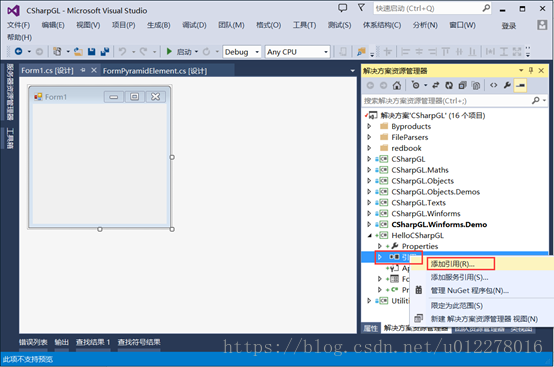Viewport: 554px width, 367px height.
Task: Click the Sync with Active Document icon
Action: pyautogui.click(x=436, y=85)
